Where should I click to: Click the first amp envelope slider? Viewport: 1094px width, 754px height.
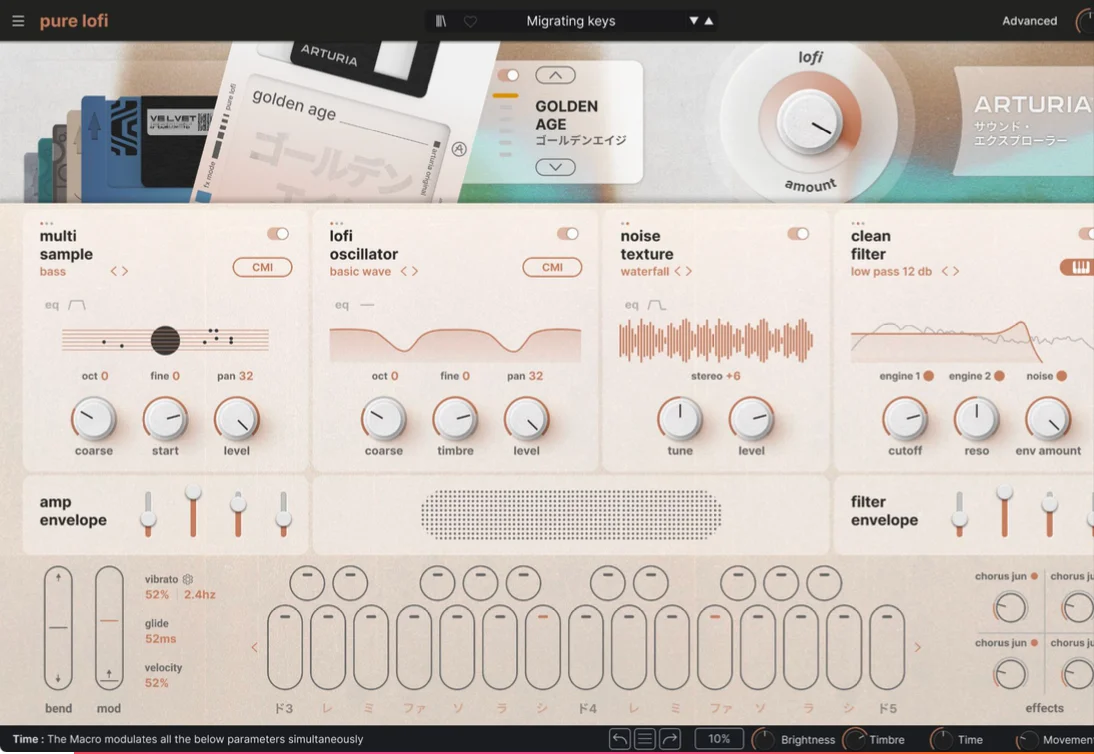pyautogui.click(x=148, y=514)
